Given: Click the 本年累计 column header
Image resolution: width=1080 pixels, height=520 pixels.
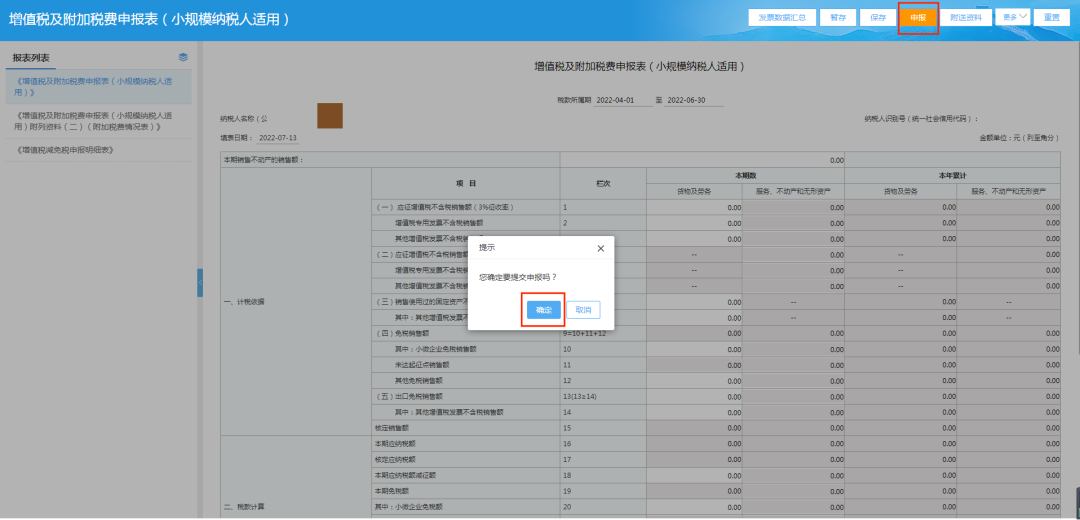Looking at the screenshot, I should coord(953,176).
